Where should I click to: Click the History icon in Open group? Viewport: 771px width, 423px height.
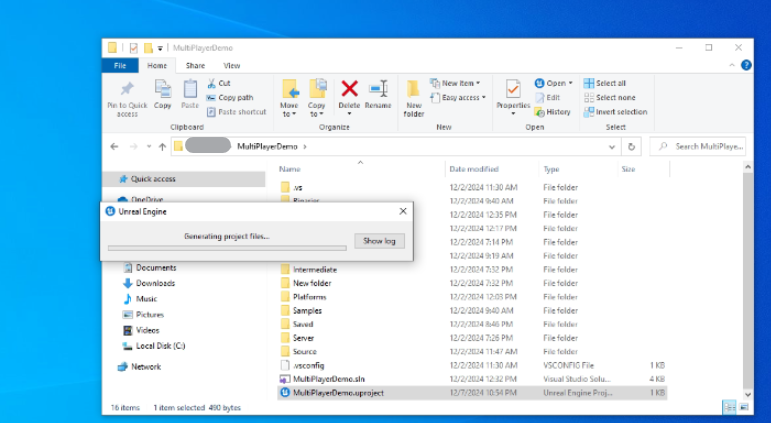539,112
